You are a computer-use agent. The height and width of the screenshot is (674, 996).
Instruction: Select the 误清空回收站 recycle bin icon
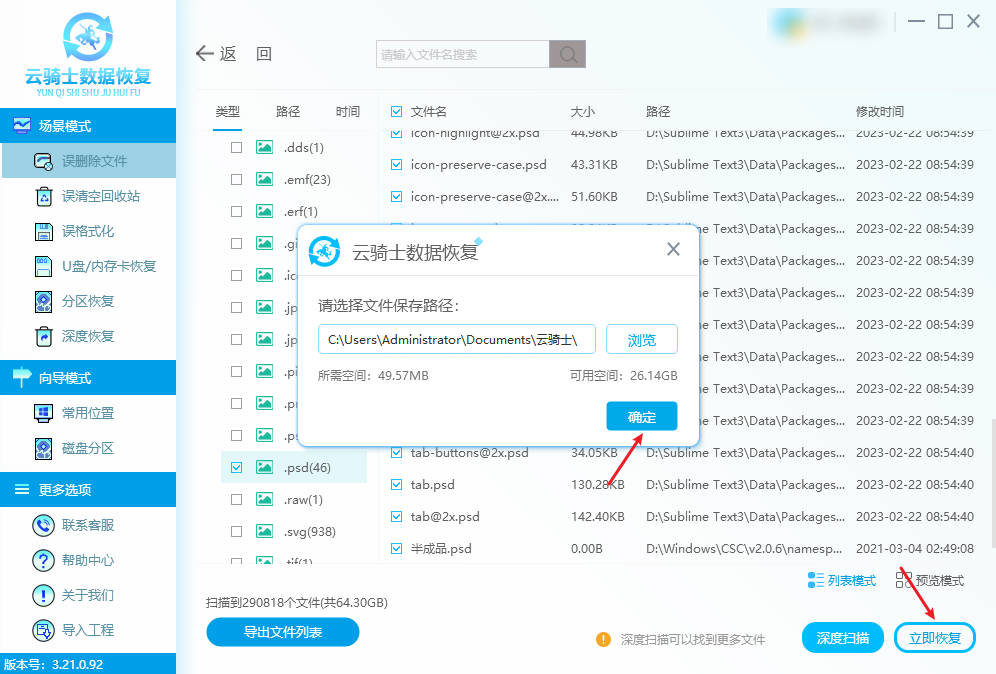pyautogui.click(x=43, y=196)
